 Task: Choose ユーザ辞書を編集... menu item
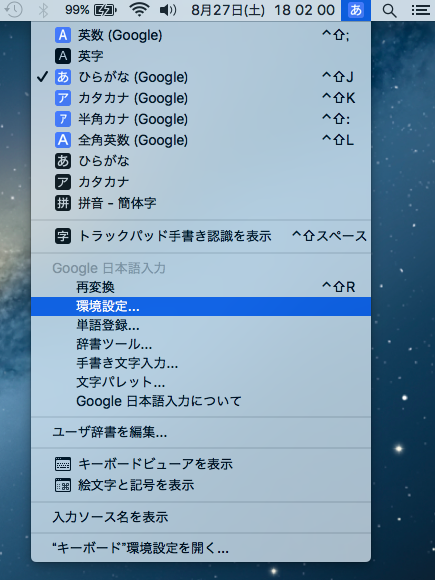(201, 432)
